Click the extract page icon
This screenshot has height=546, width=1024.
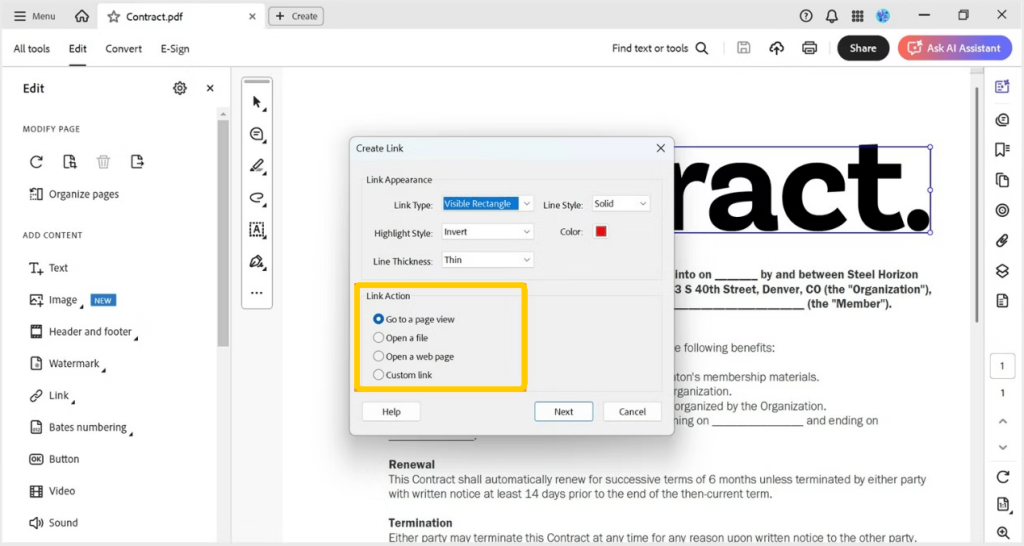tap(136, 162)
